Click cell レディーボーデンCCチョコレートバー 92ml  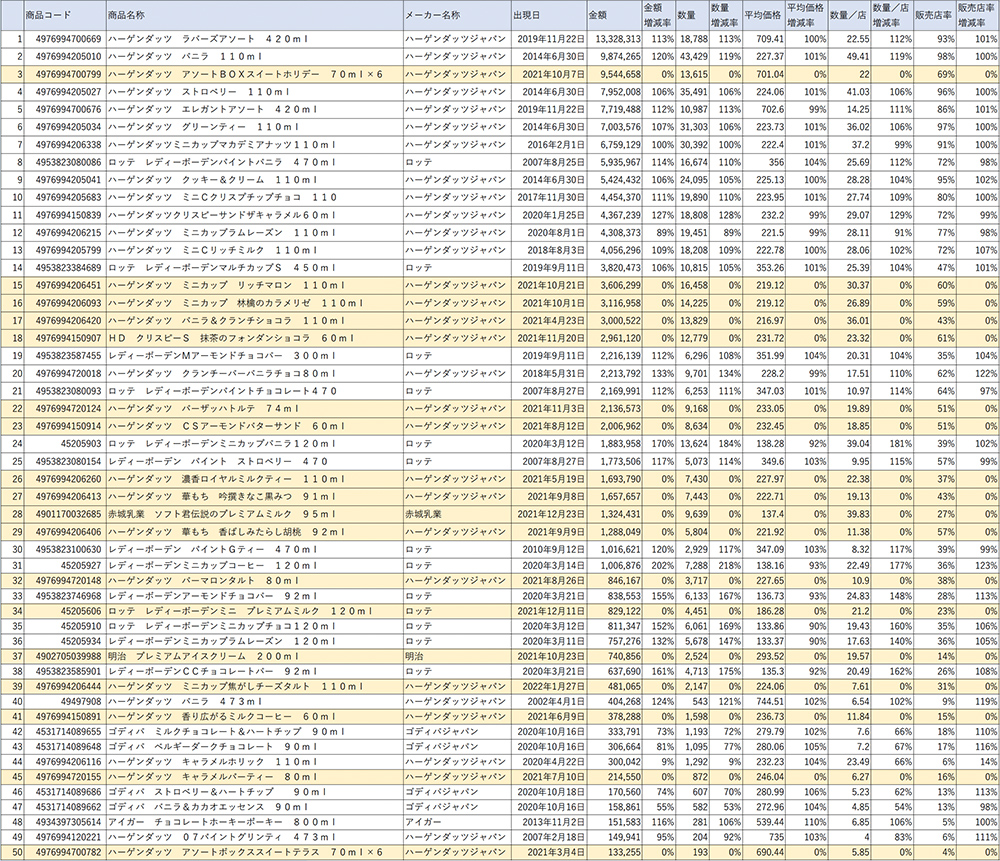254,671
